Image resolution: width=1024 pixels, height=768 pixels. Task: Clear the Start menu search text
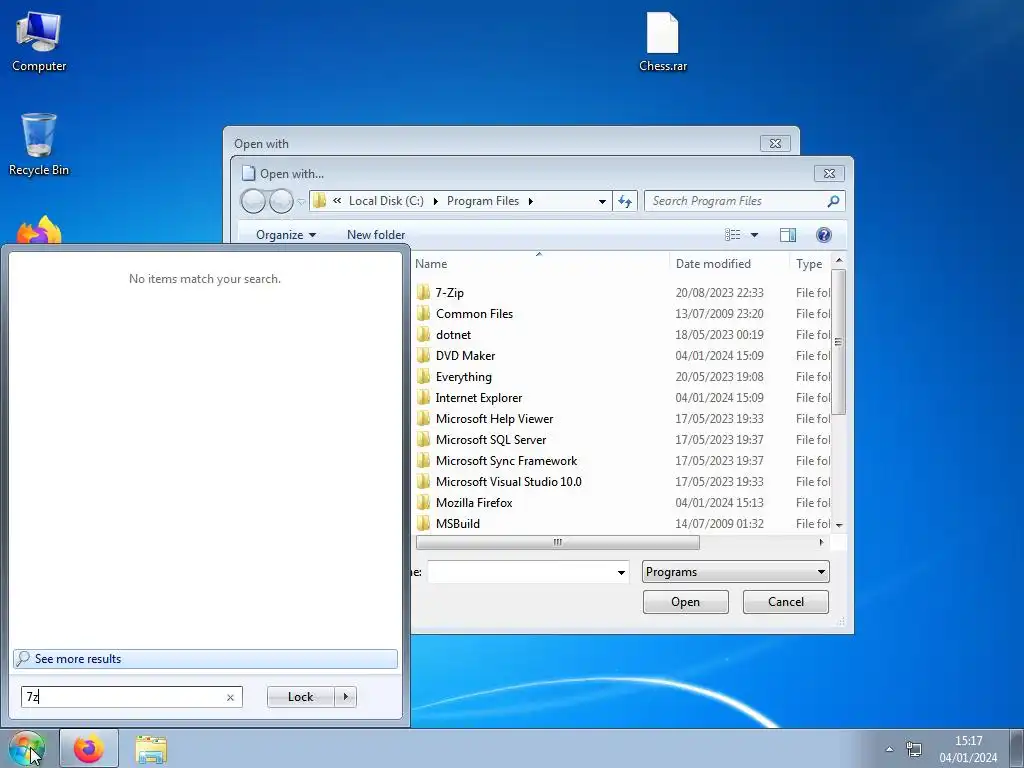coord(230,697)
